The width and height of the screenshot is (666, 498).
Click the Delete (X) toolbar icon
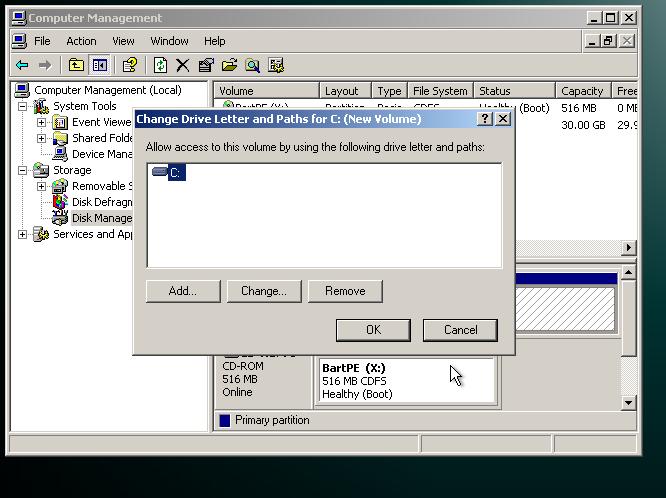tap(183, 65)
